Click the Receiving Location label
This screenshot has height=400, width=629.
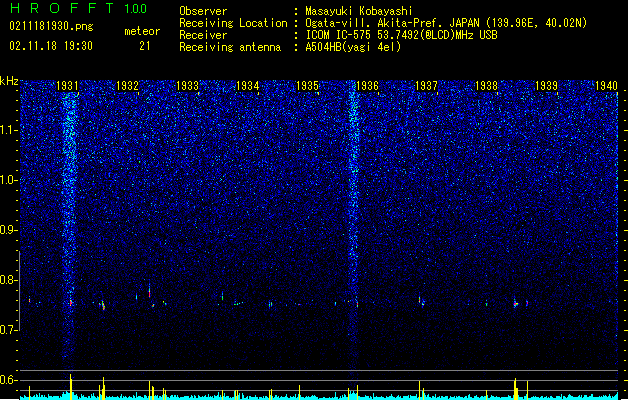coord(233,23)
